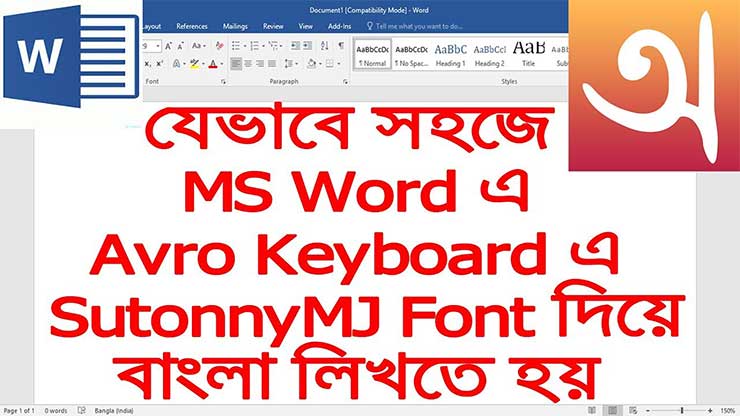This screenshot has height=416, width=740.
Task: Open the font color dropdown arrow
Action: point(222,64)
